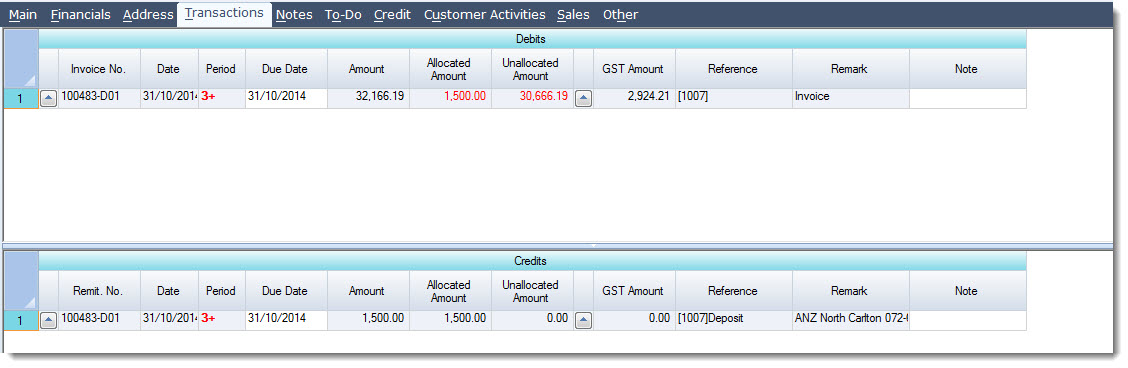Click the Credits period value 3+

point(222,321)
